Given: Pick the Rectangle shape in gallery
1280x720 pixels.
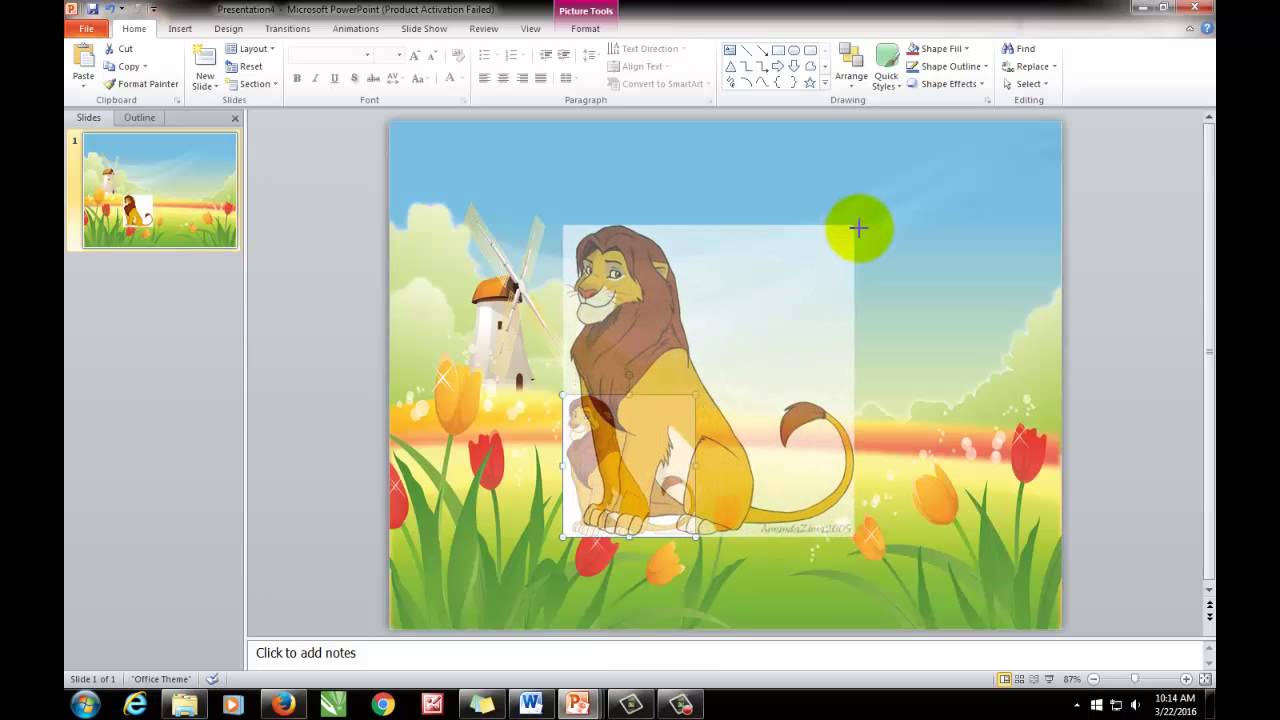Looking at the screenshot, I should [778, 50].
